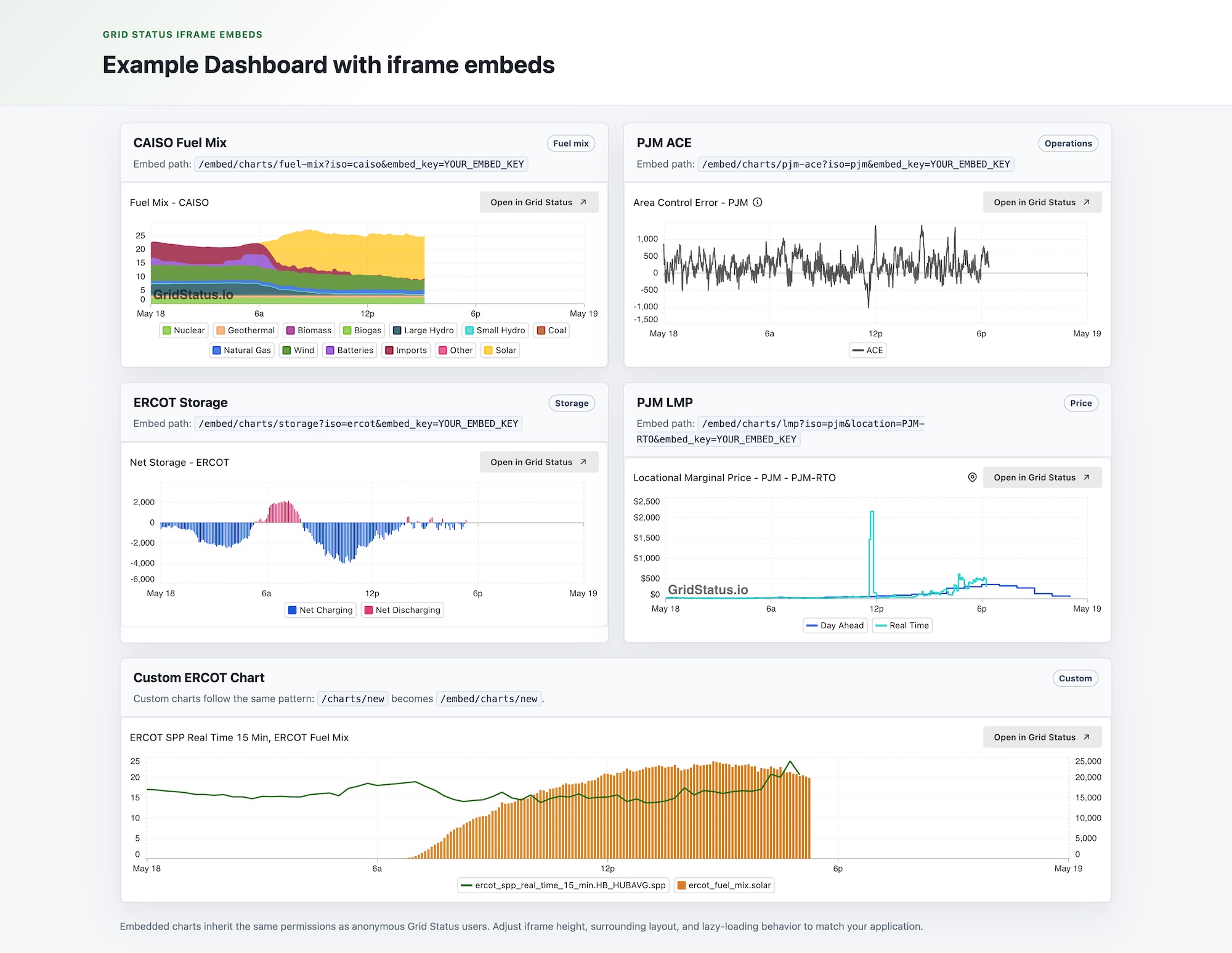Toggle Large Hydro series in legend
The image size is (1232, 953).
(x=423, y=330)
